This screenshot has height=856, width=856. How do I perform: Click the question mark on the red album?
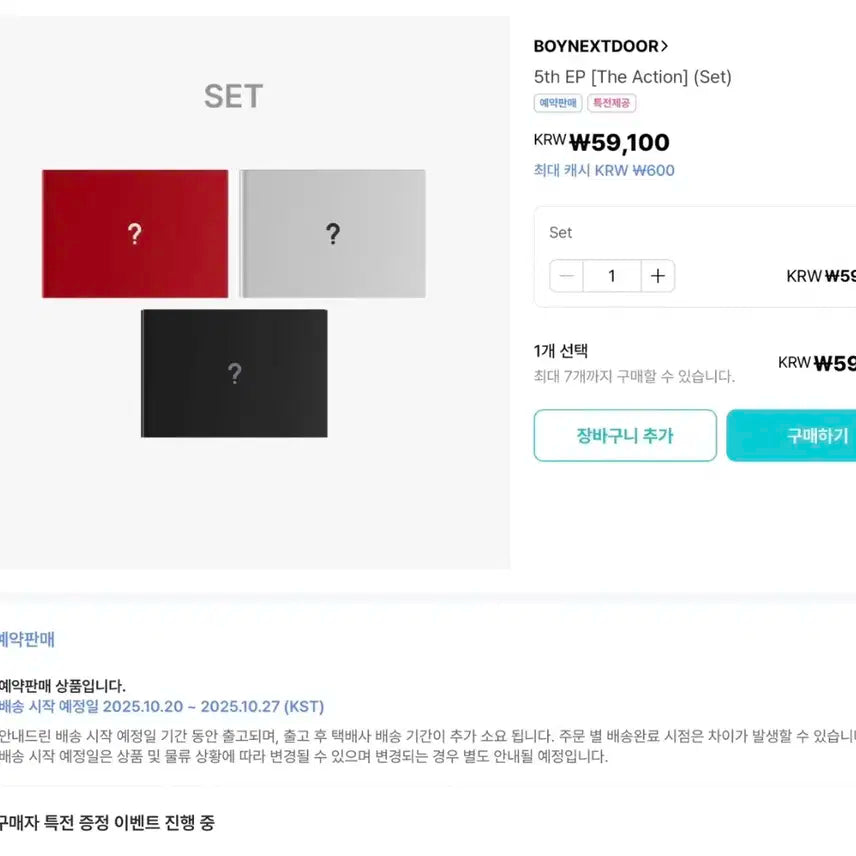[134, 234]
